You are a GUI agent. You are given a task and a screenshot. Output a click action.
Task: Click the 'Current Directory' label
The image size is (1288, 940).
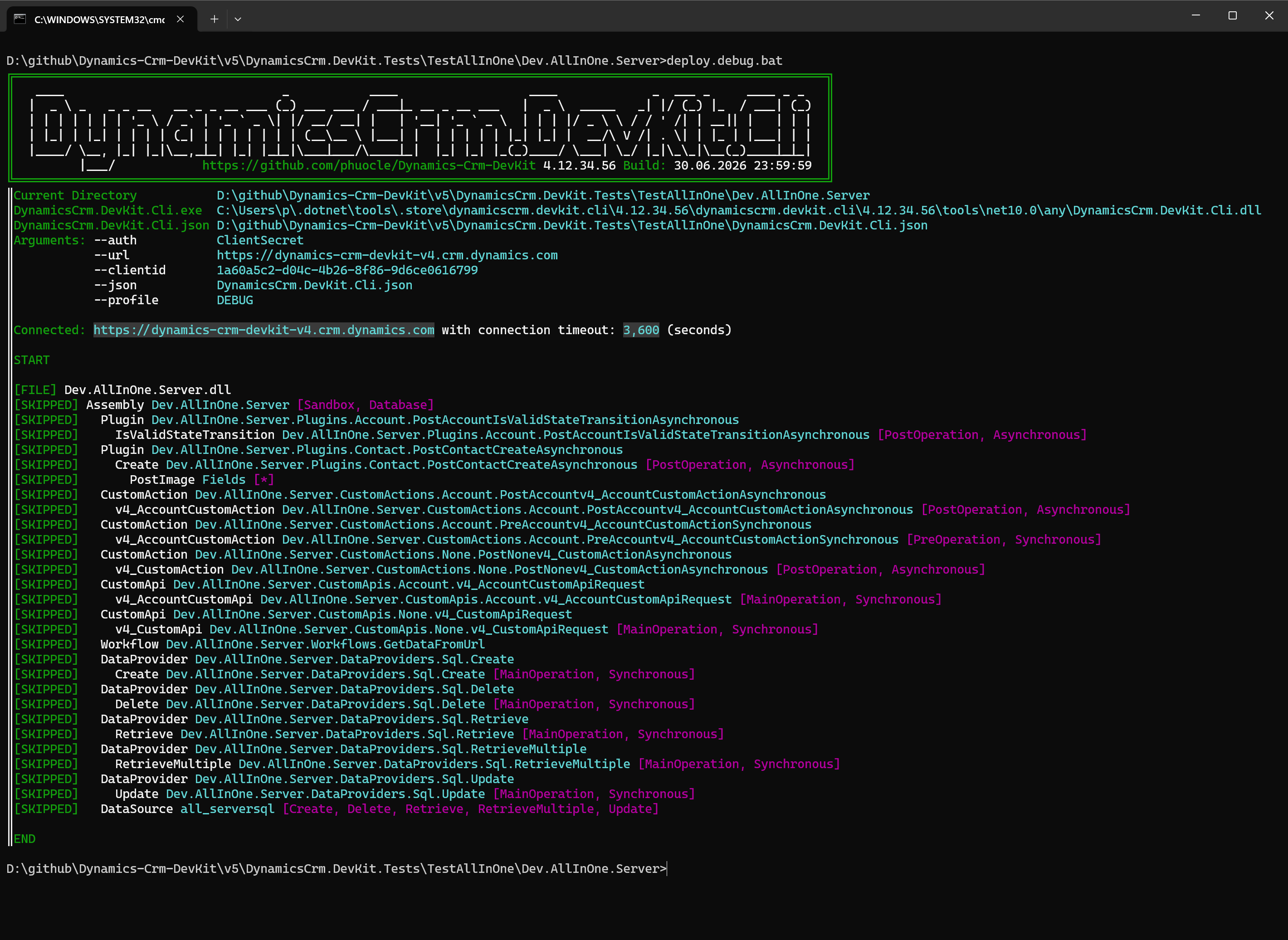tap(75, 196)
